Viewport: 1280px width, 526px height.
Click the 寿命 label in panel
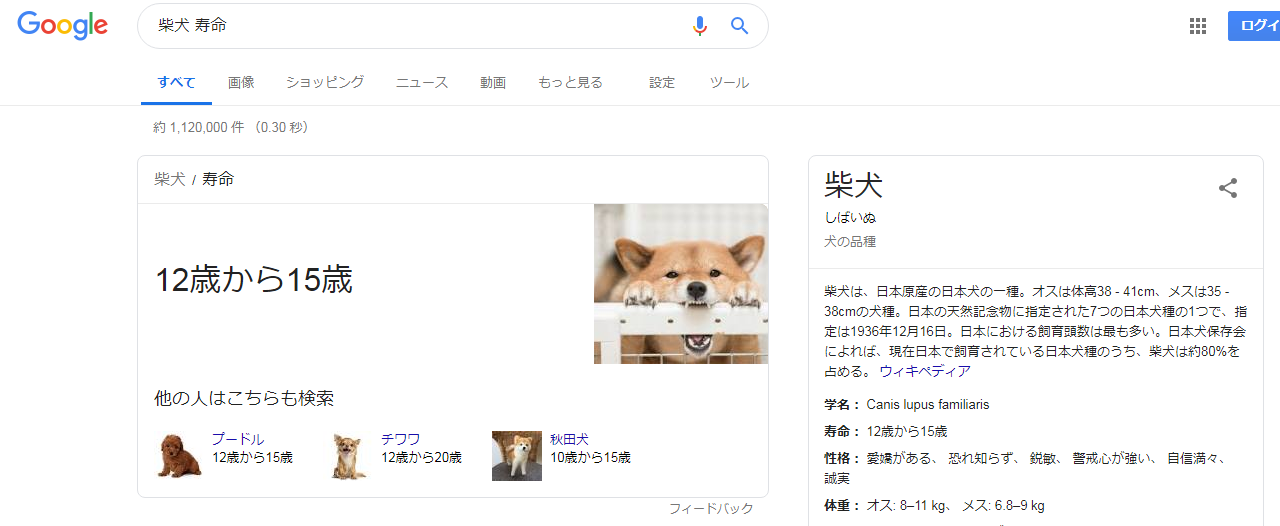[842, 432]
